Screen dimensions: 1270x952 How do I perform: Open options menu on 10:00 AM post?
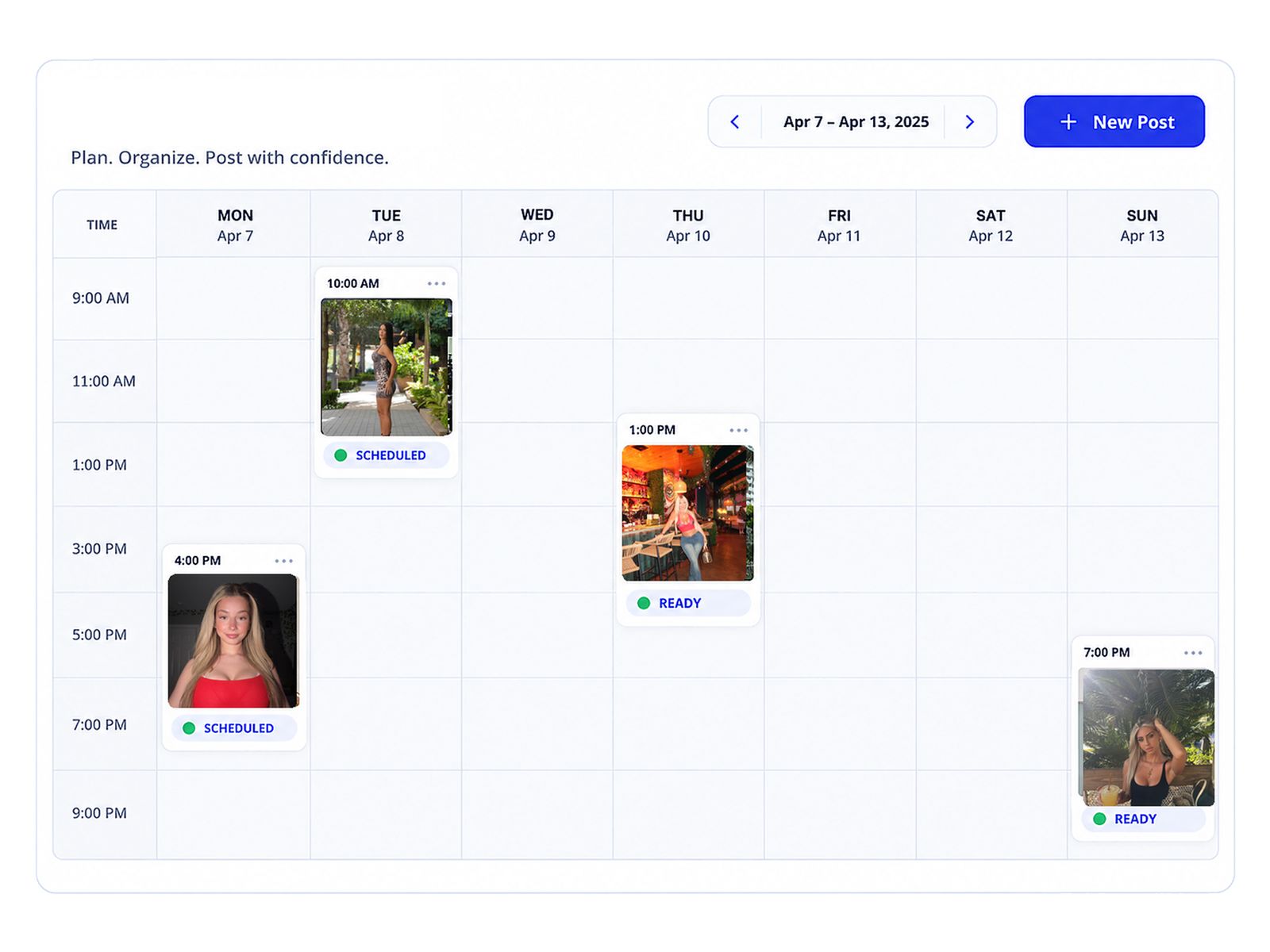437,283
